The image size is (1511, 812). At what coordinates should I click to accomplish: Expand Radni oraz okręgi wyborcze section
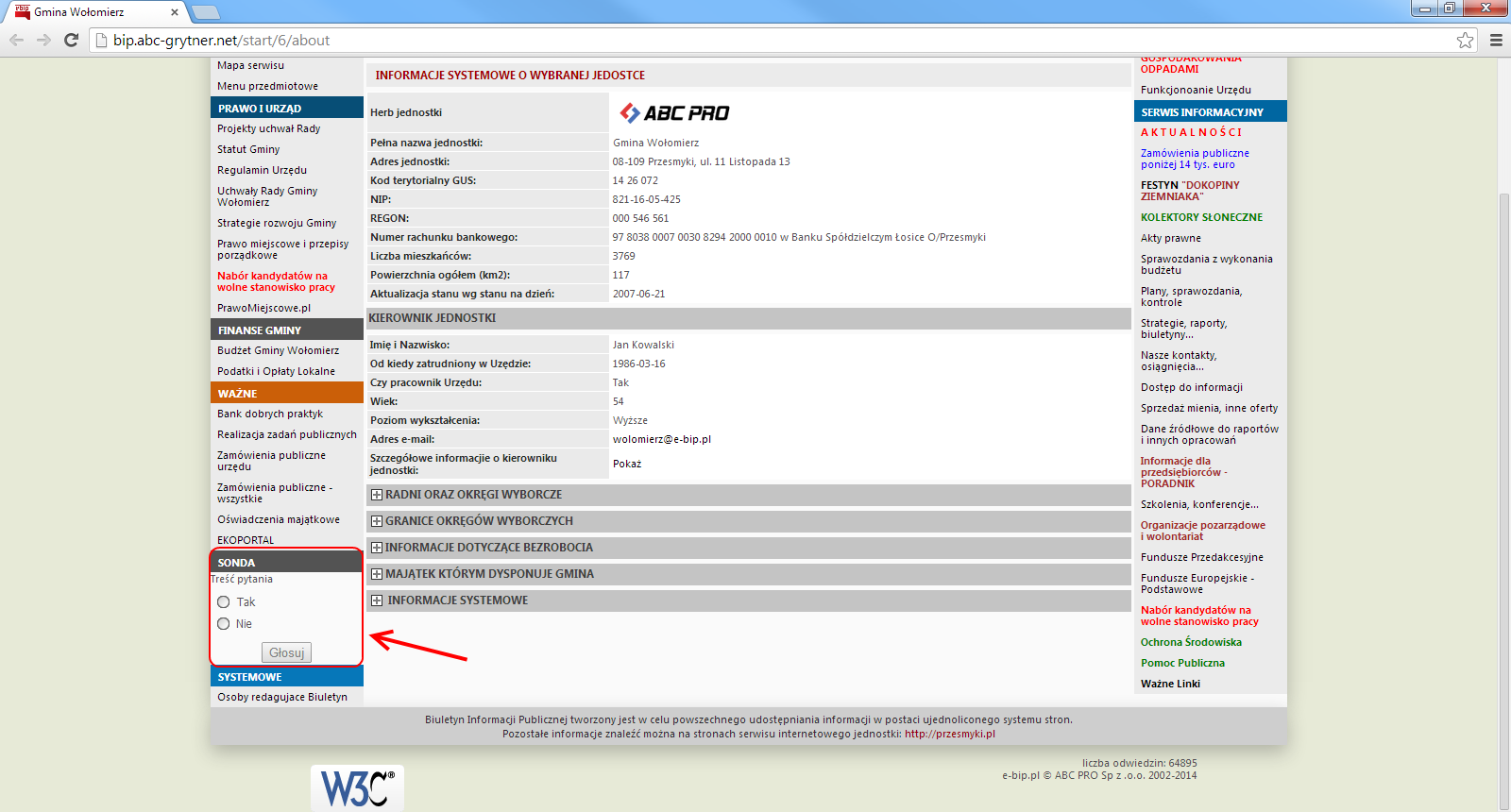(377, 495)
